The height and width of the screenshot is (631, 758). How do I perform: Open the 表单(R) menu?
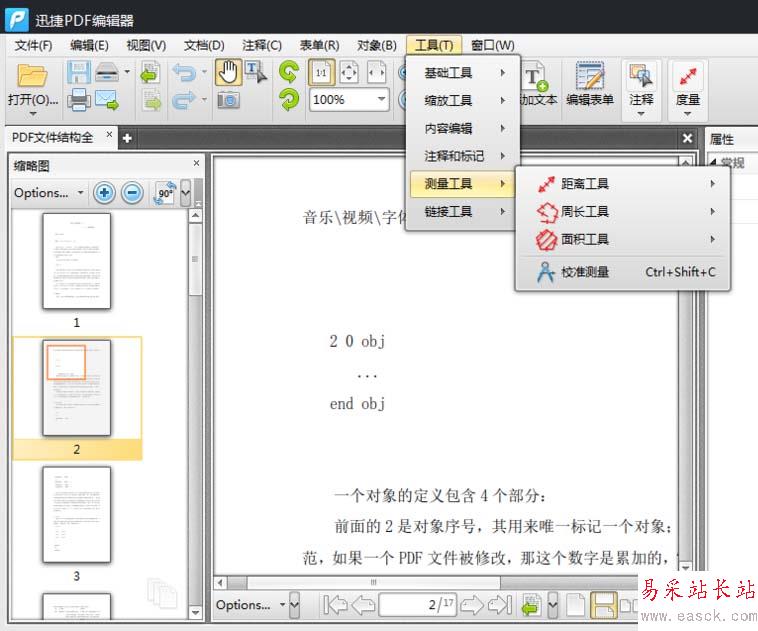(x=319, y=46)
